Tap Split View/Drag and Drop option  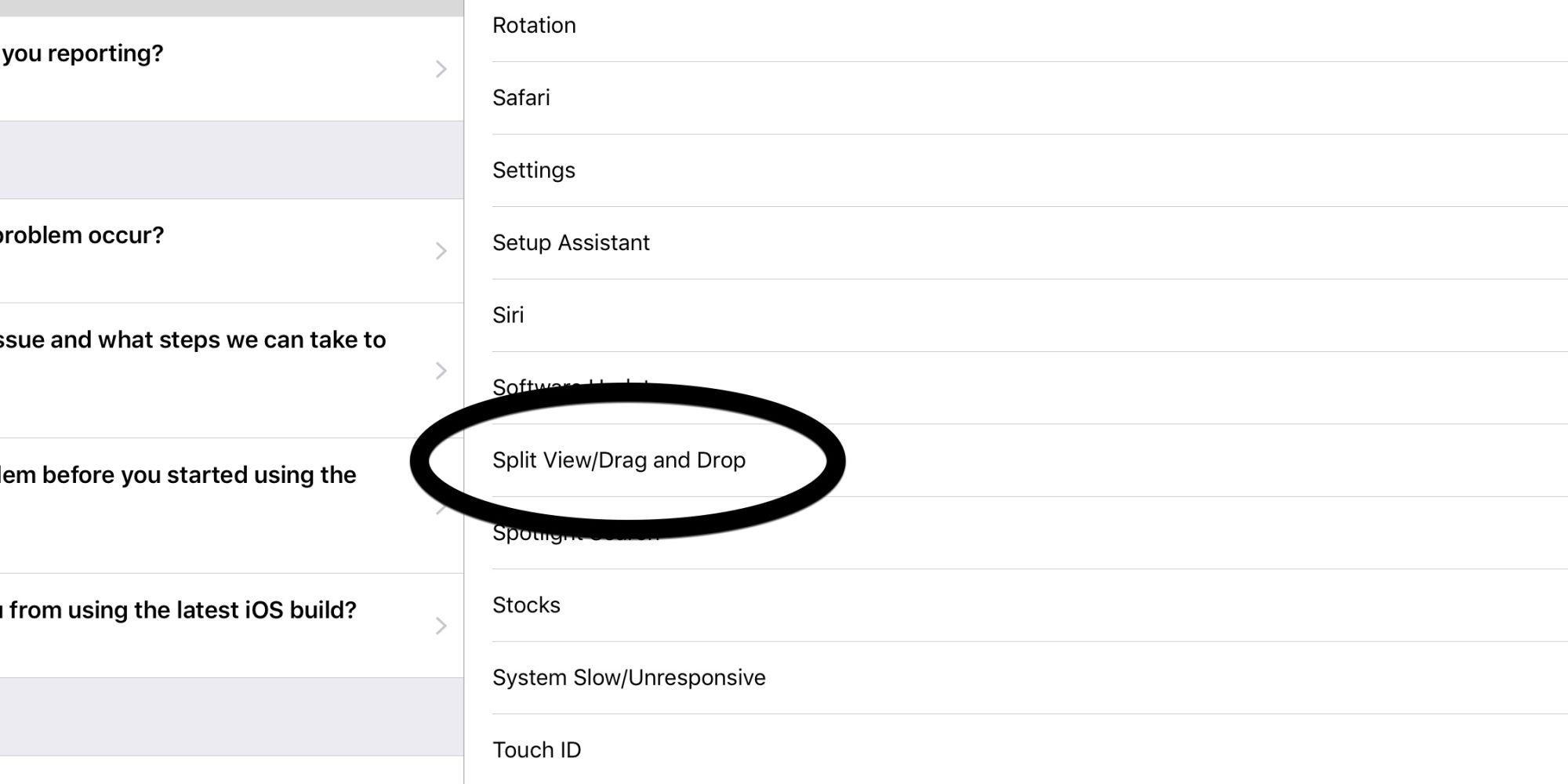click(x=619, y=460)
